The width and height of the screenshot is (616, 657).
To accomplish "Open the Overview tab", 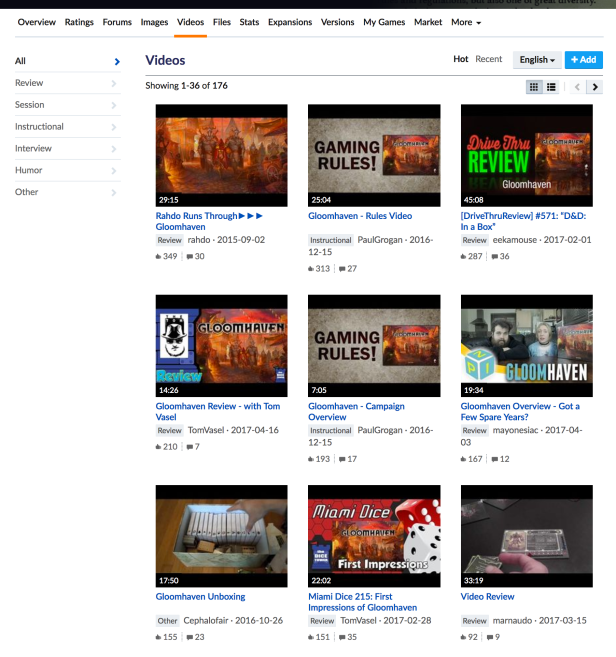I will click(36, 22).
